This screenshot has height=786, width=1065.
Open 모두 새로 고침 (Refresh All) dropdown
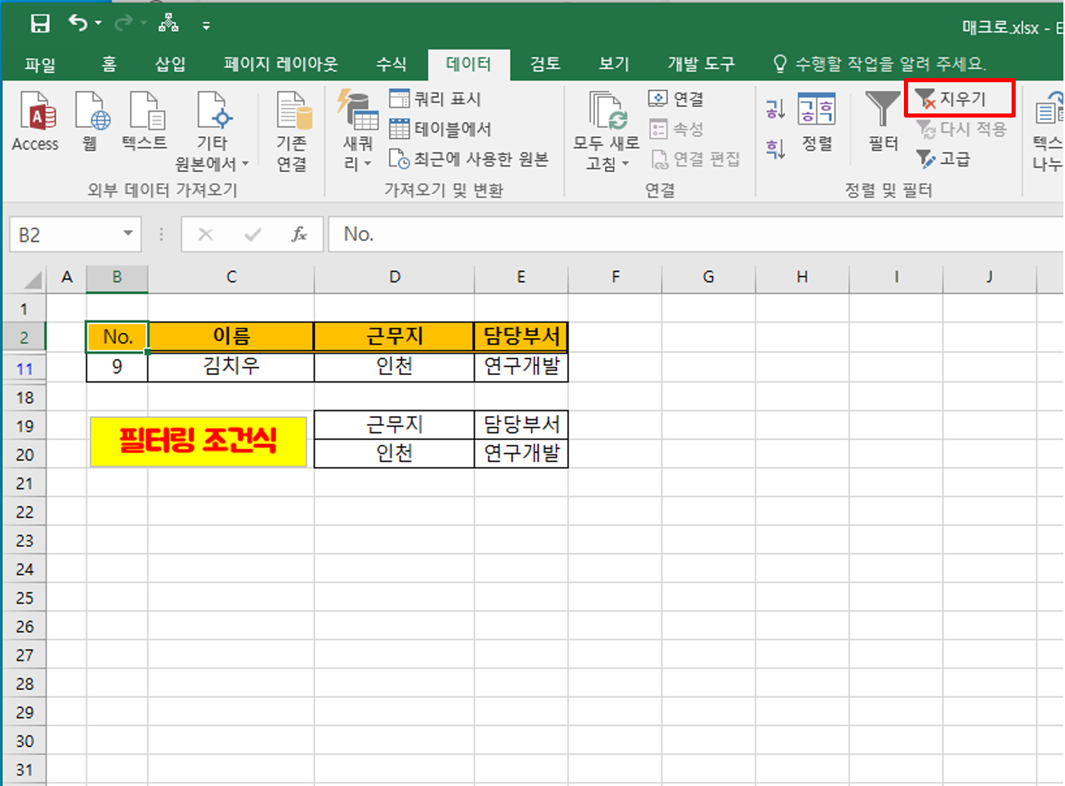(606, 131)
